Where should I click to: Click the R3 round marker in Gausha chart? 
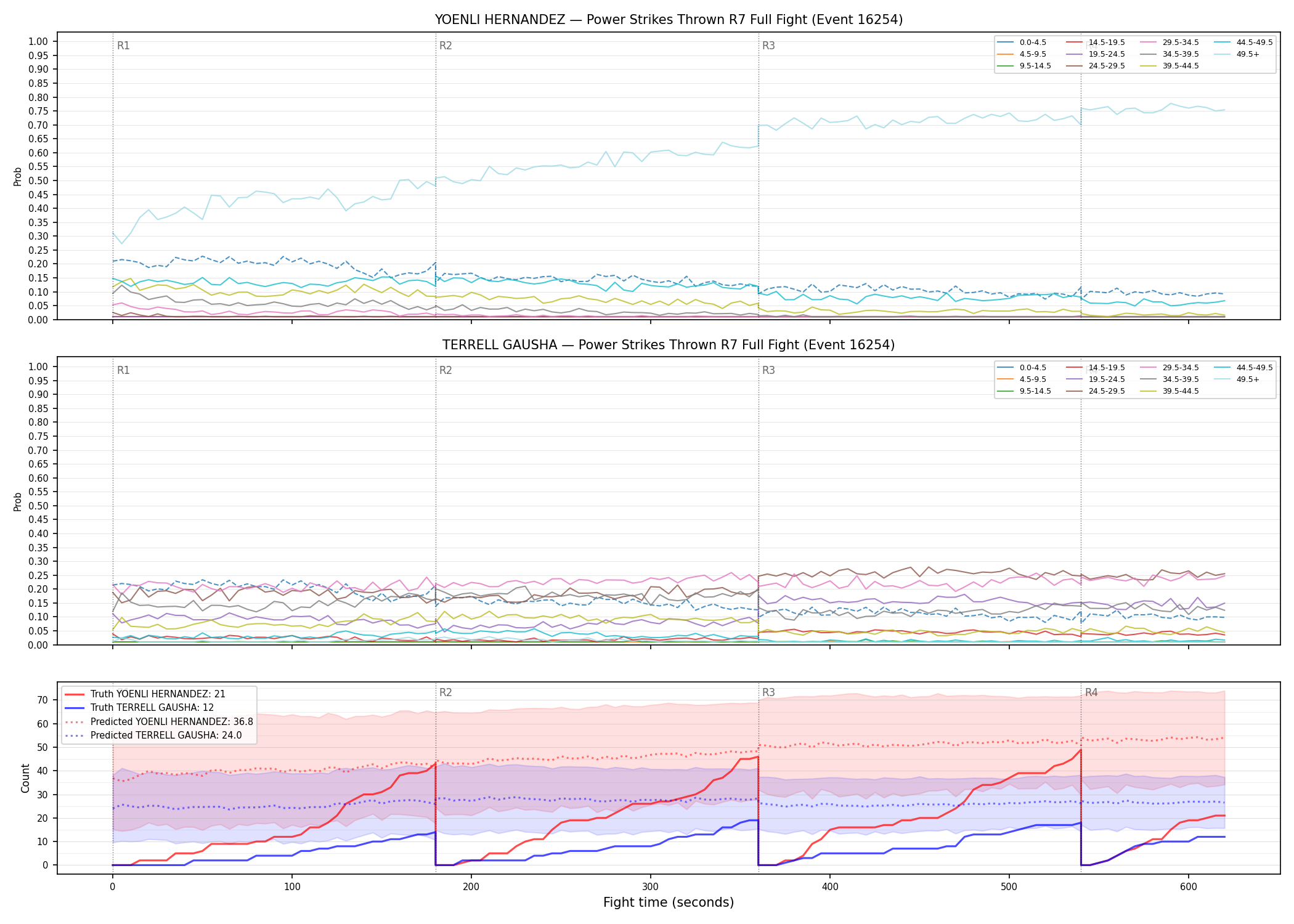click(x=768, y=370)
